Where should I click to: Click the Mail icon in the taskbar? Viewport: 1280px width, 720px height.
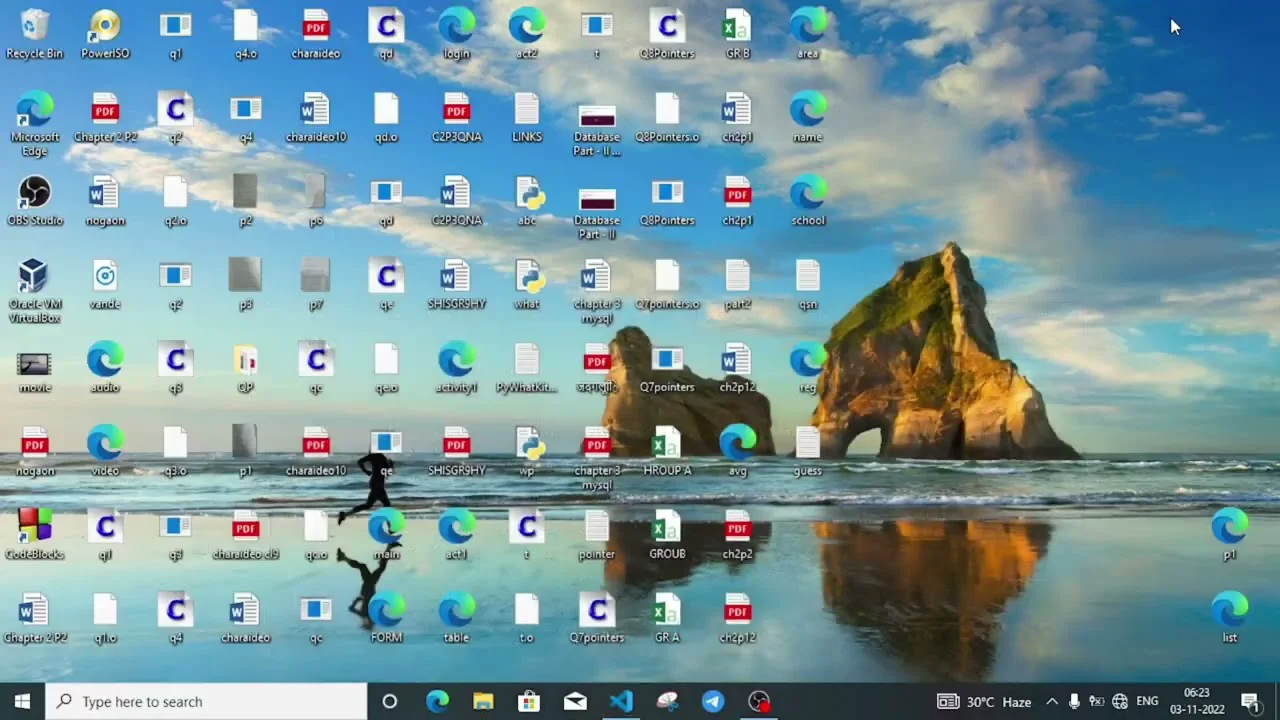coord(575,702)
